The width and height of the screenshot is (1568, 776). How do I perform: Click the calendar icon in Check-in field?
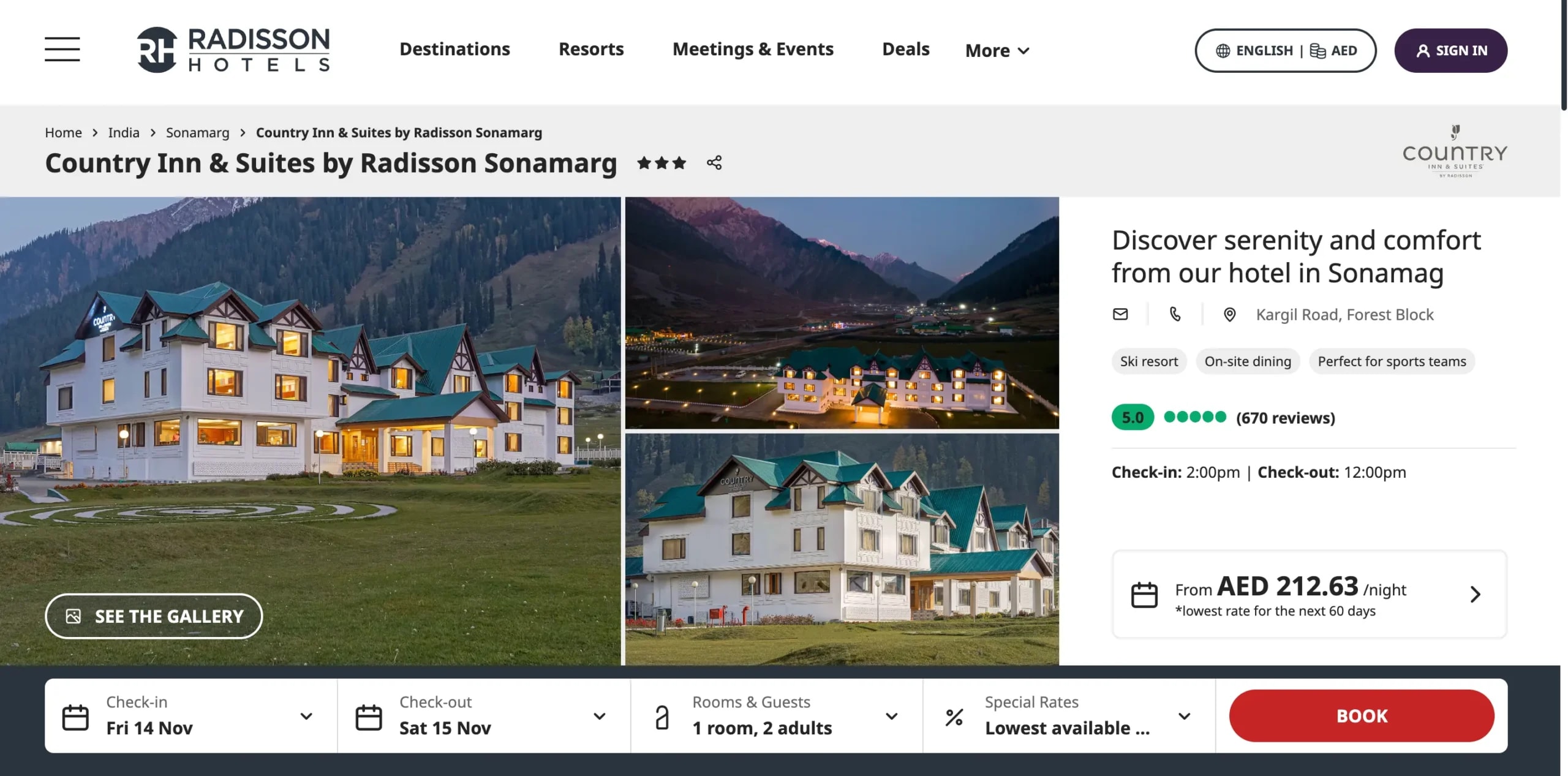tap(75, 717)
